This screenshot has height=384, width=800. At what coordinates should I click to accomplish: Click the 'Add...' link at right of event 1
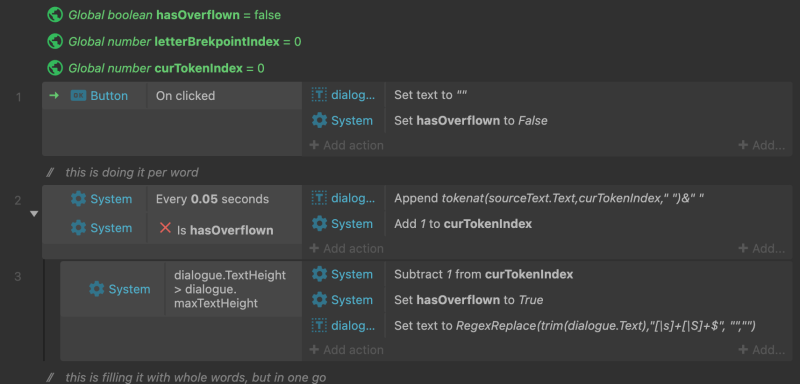pyautogui.click(x=762, y=145)
